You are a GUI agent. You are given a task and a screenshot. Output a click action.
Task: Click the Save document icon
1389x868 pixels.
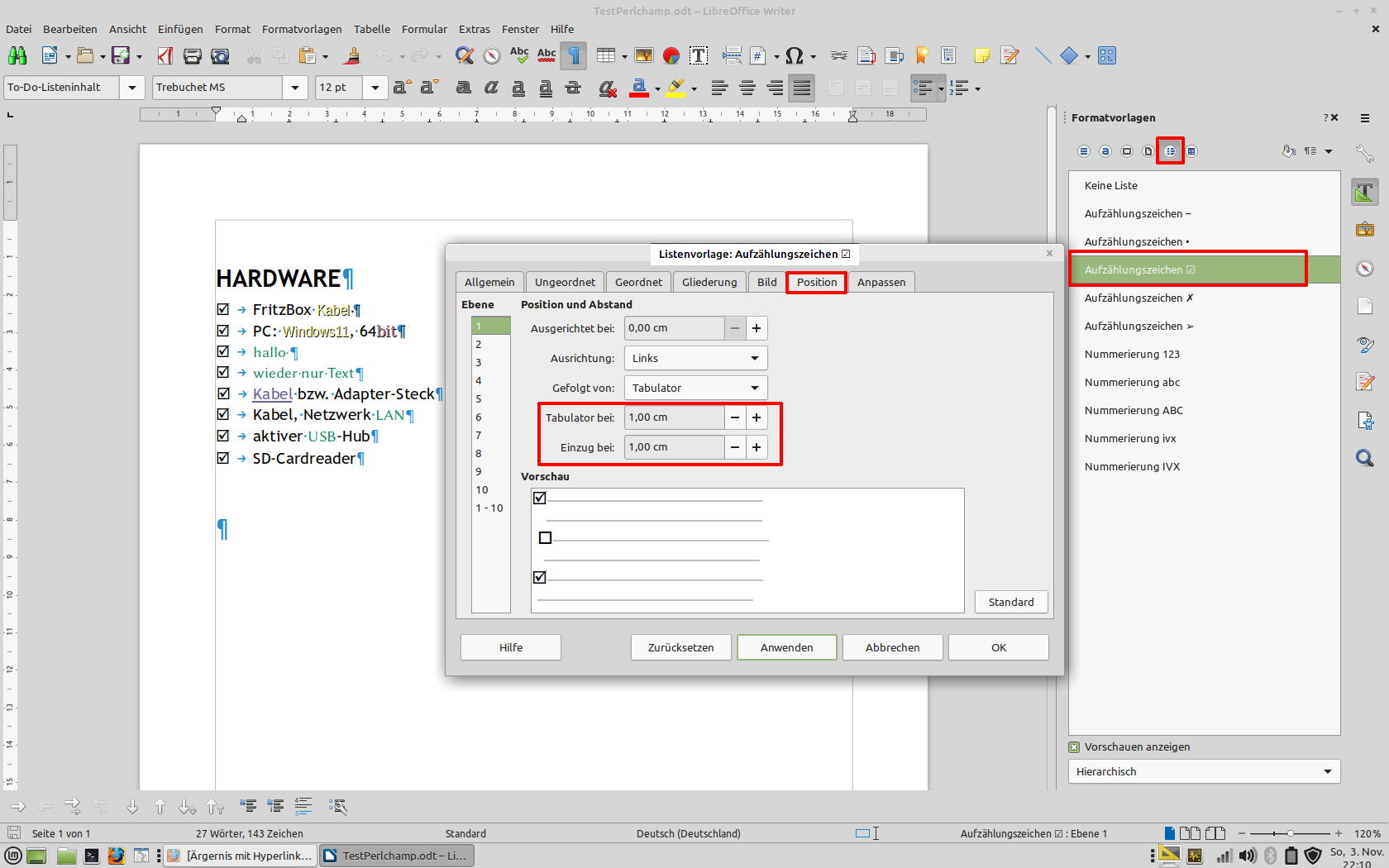(x=121, y=55)
